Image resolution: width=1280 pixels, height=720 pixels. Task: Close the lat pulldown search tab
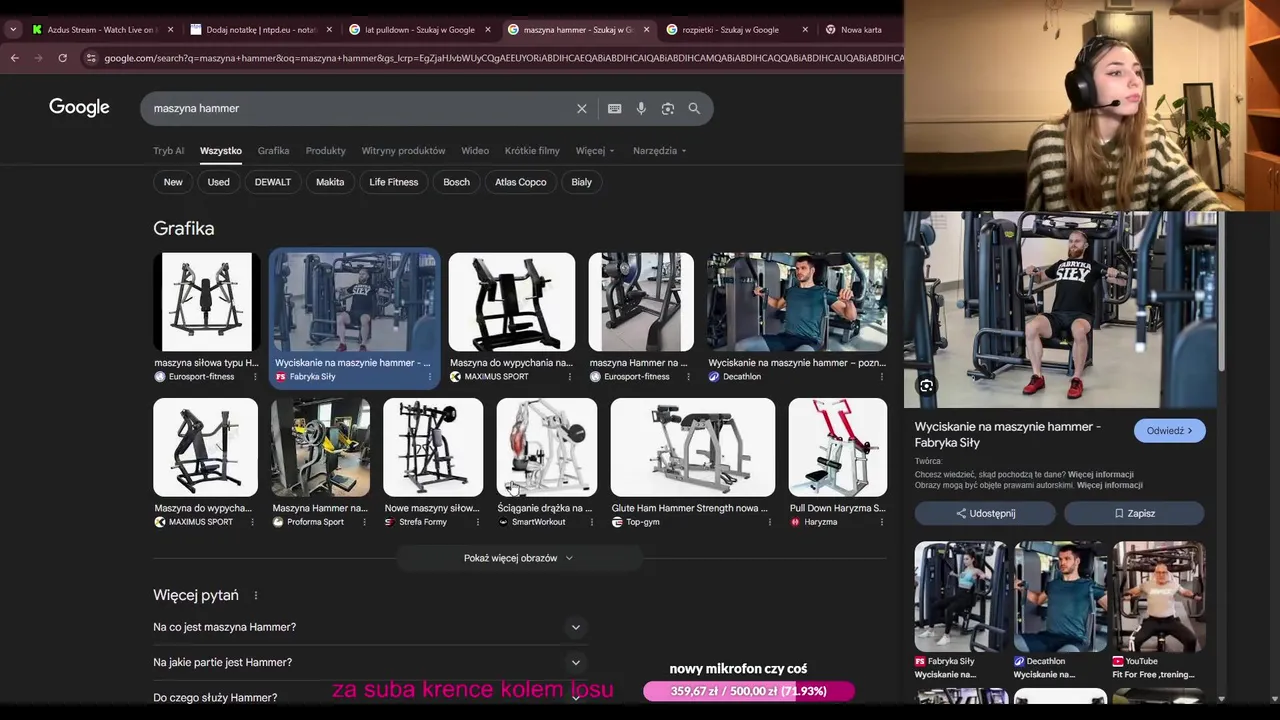pos(488,30)
